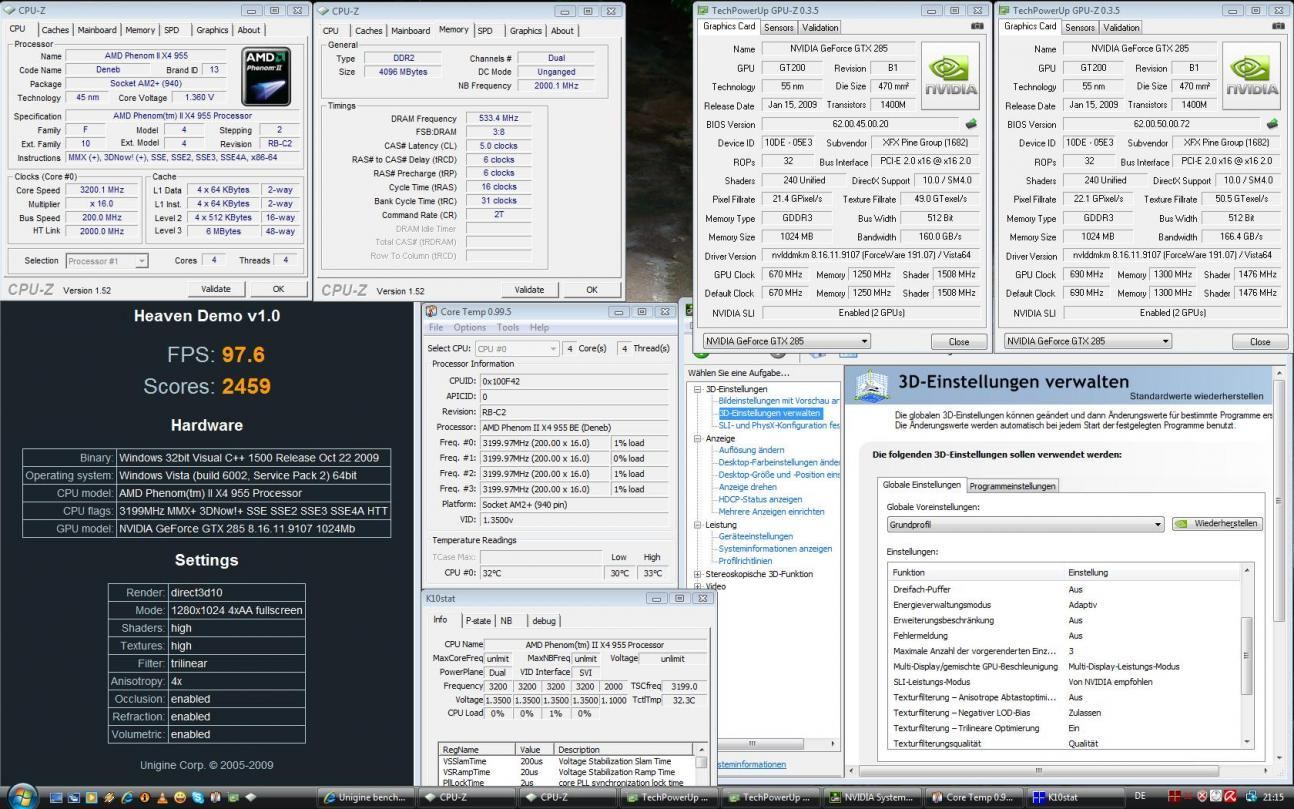
Task: Select HDCP-Status anzeigen tree item
Action: coord(760,499)
